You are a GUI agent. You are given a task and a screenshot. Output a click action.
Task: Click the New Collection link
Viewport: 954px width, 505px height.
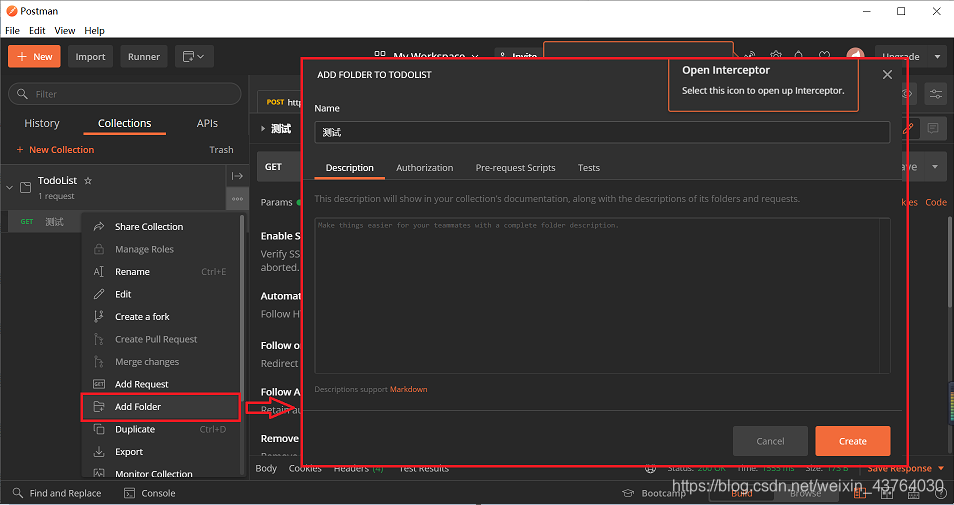click(x=55, y=150)
